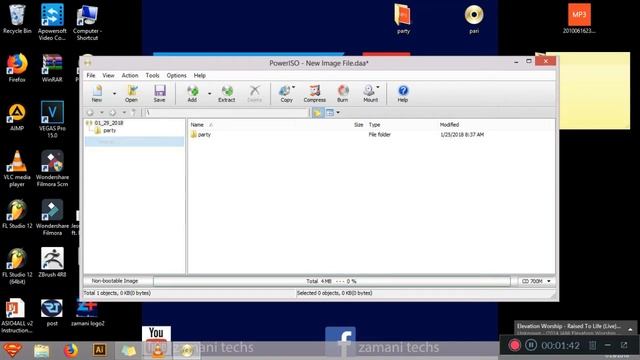This screenshot has width=640, height=360.
Task: Click the Add files toolbar icon
Action: [192, 93]
